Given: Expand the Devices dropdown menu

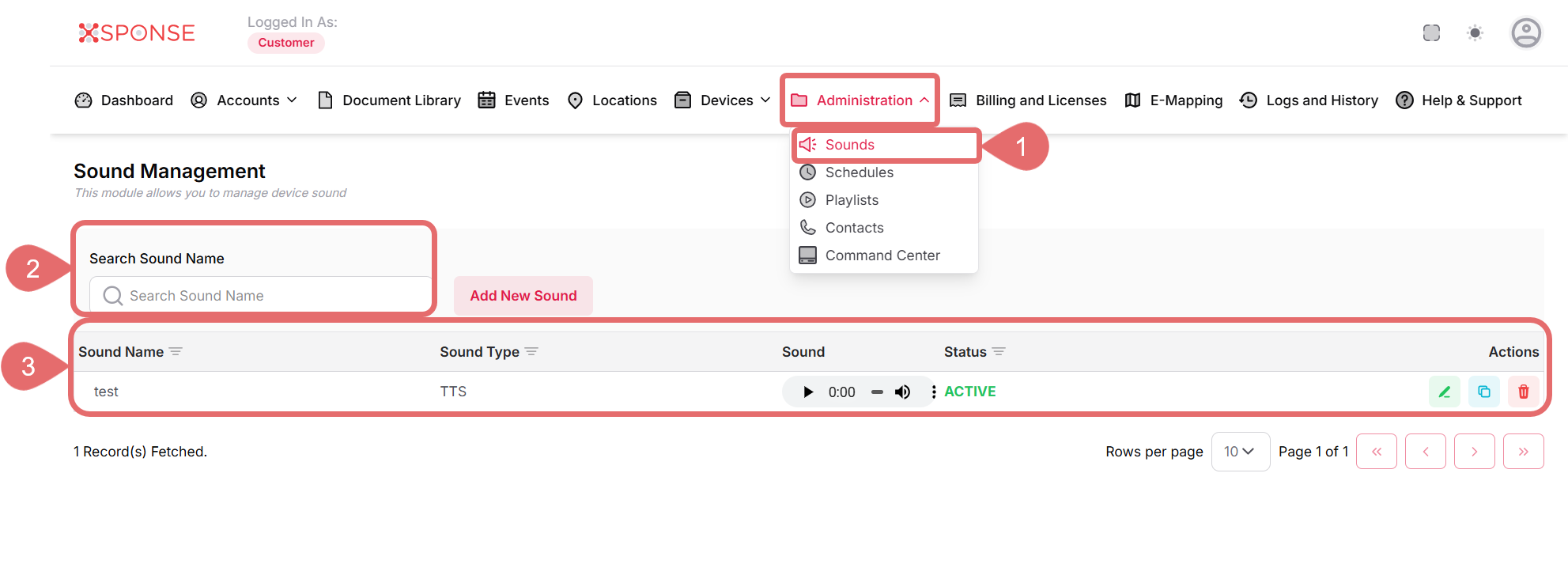Looking at the screenshot, I should [722, 100].
